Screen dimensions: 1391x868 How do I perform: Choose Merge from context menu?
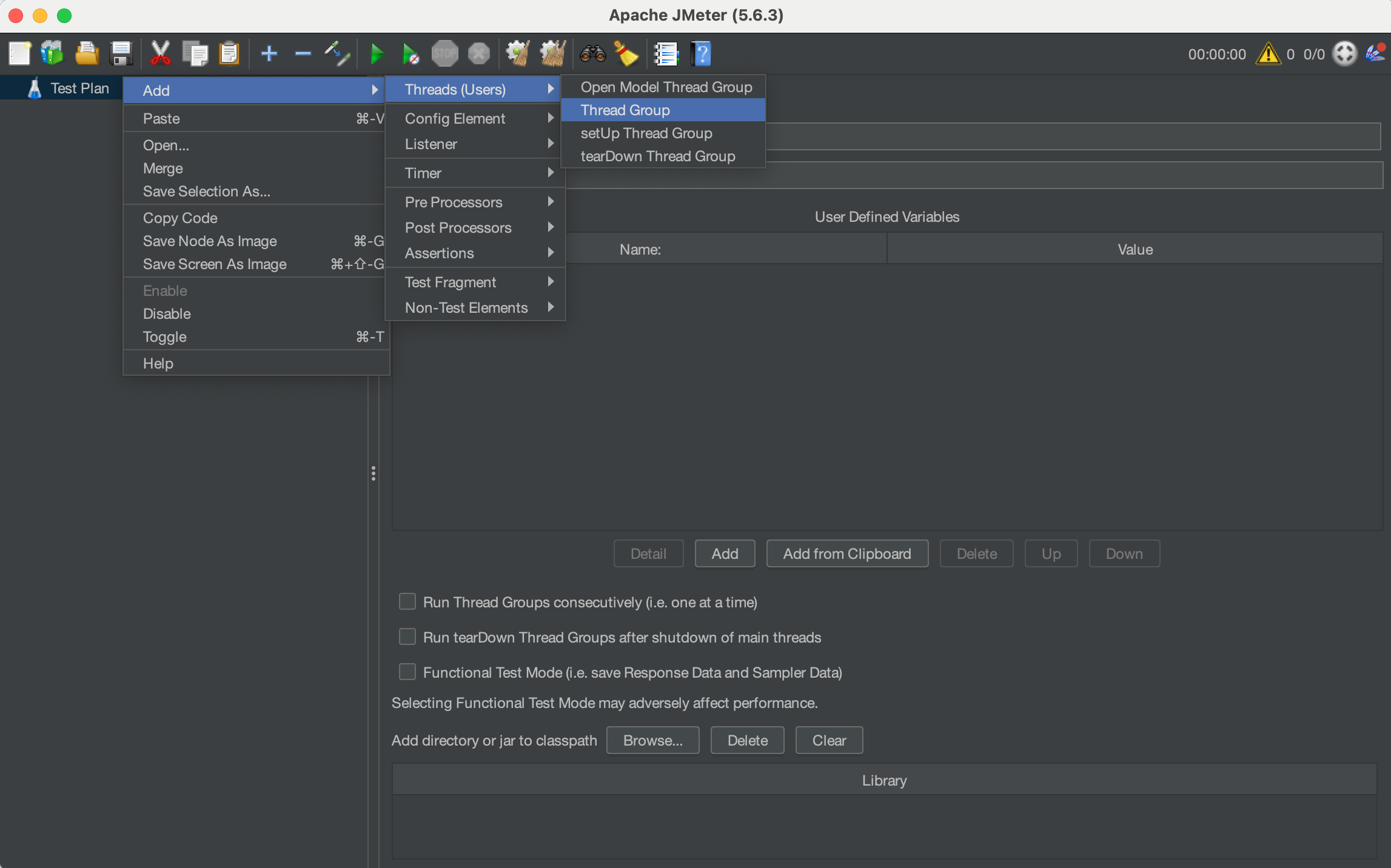click(256, 168)
